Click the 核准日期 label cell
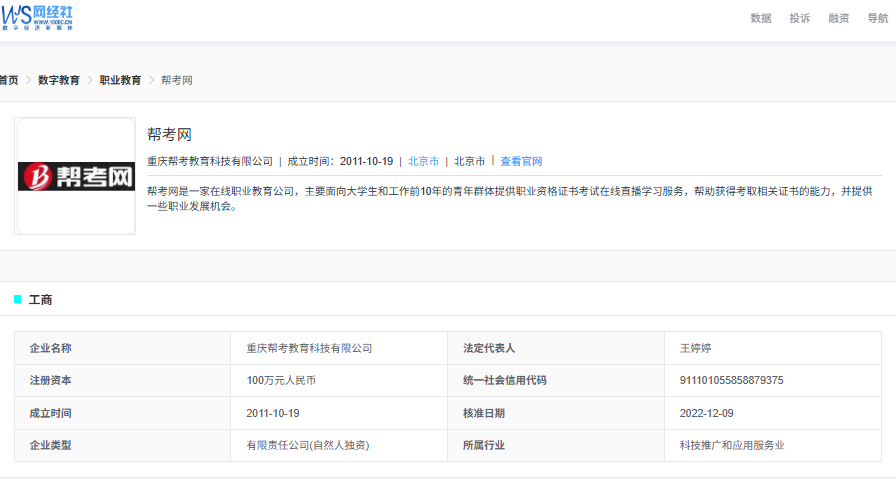Image resolution: width=896 pixels, height=479 pixels. click(556, 413)
